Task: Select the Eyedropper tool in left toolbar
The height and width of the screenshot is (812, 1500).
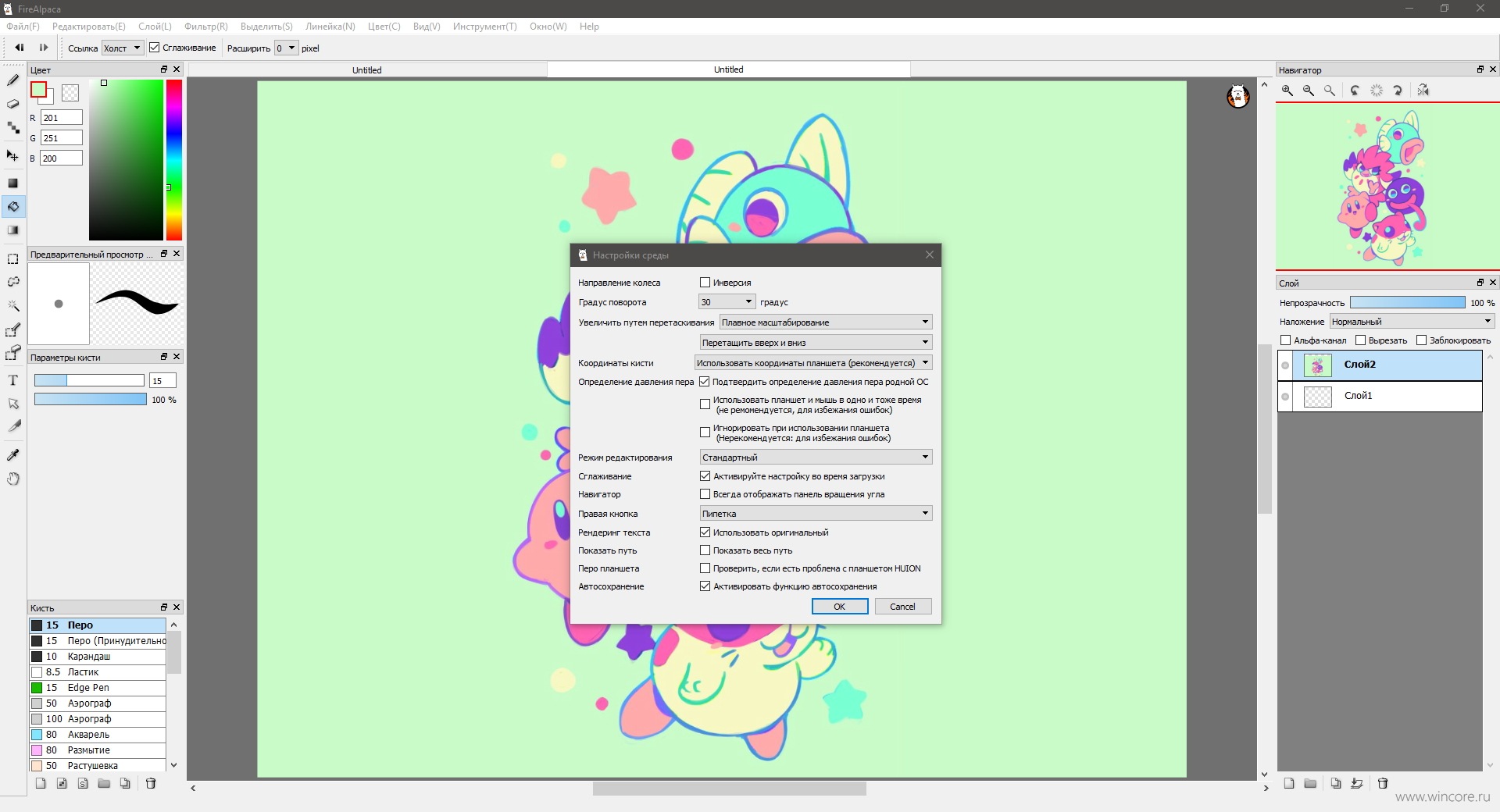Action: coord(12,455)
